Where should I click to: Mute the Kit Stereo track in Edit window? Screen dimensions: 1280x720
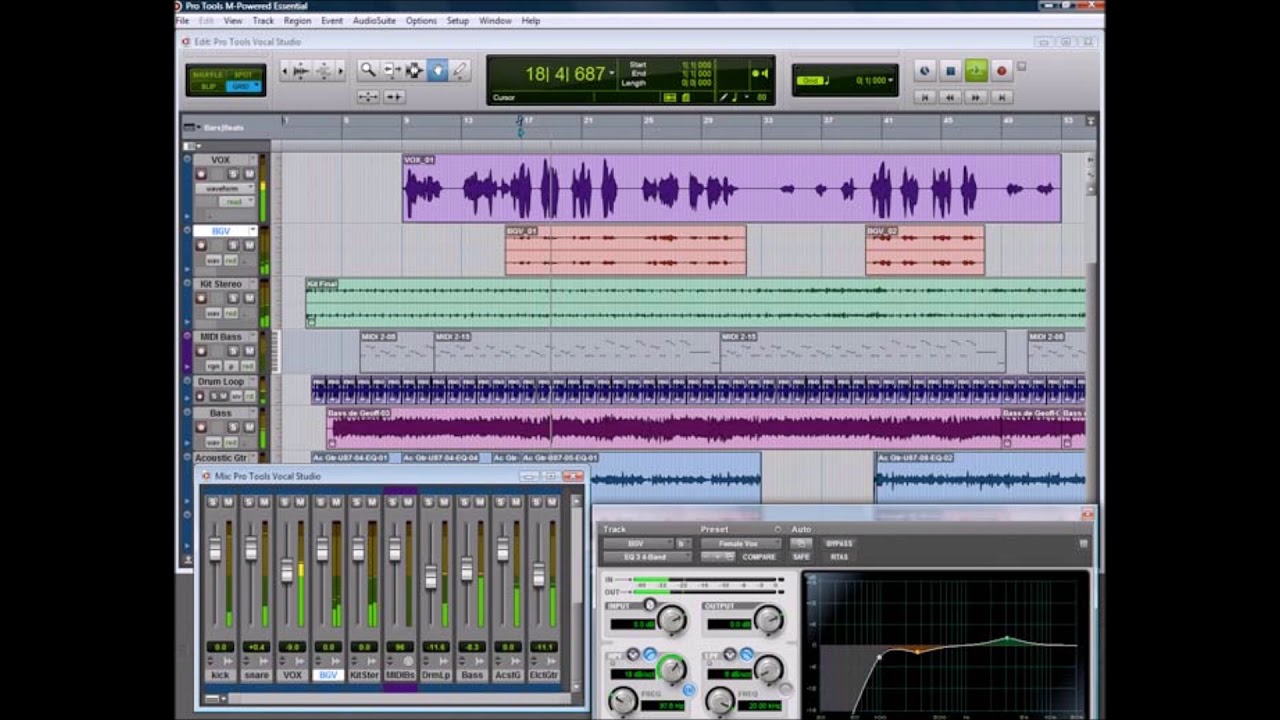249,298
